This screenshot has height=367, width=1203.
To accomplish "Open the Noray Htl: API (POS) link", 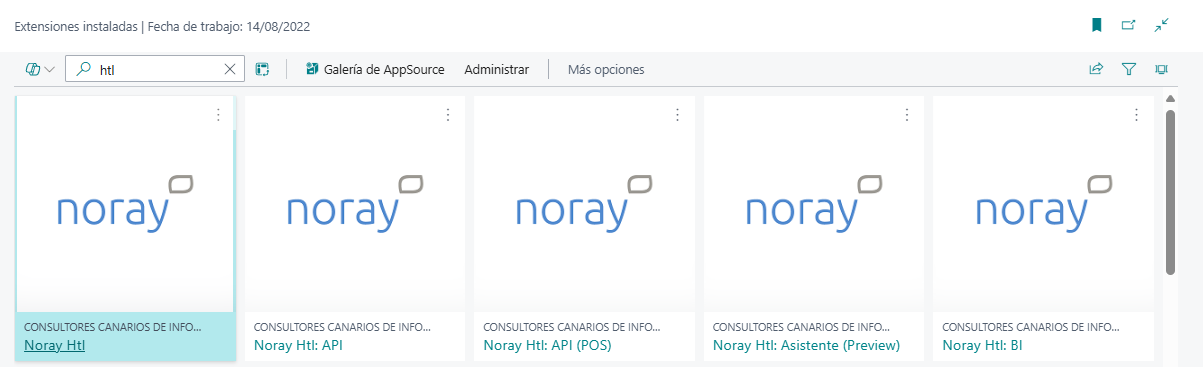I will click(x=547, y=346).
